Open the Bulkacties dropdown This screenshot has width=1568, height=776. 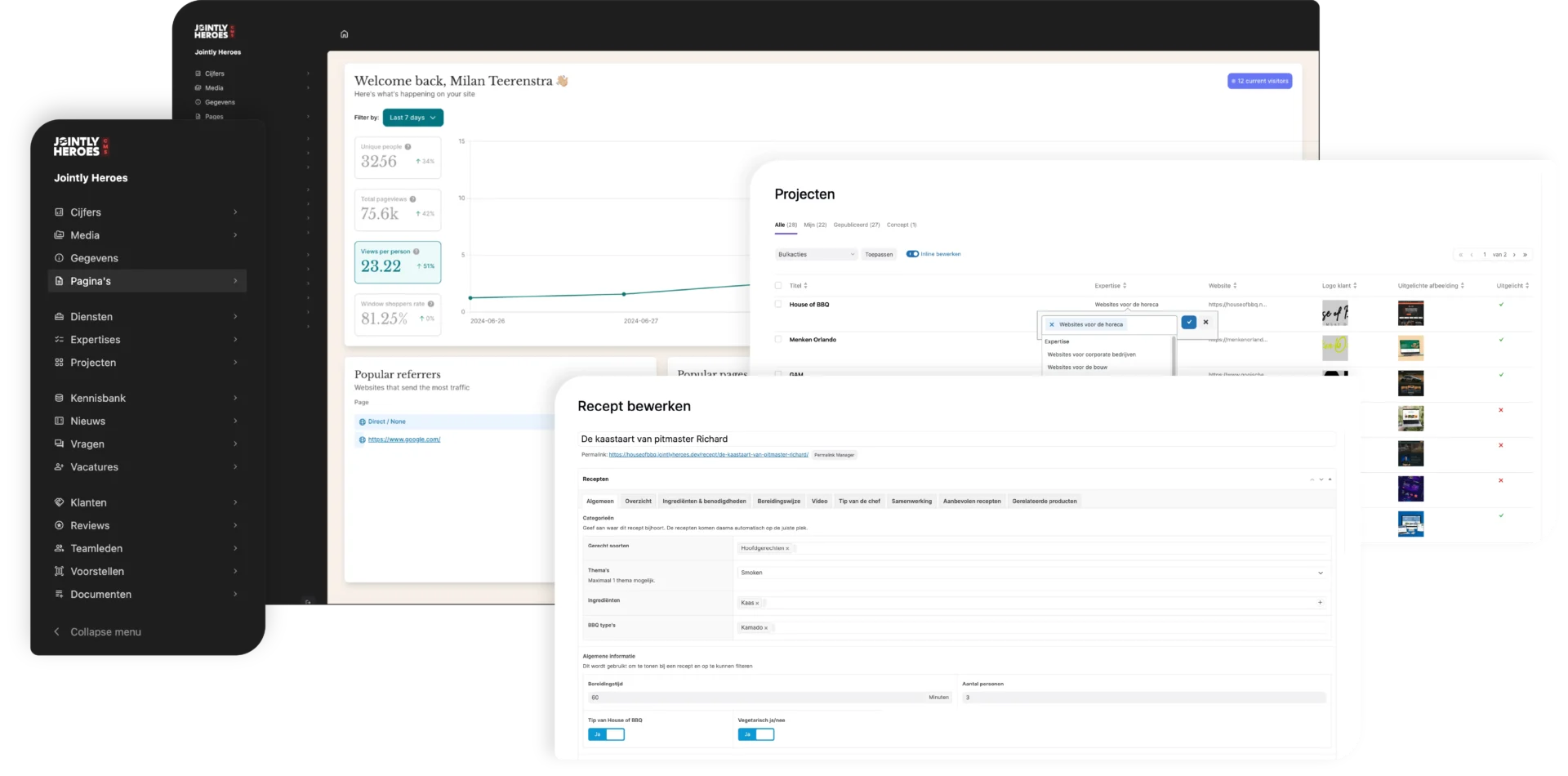pos(815,254)
